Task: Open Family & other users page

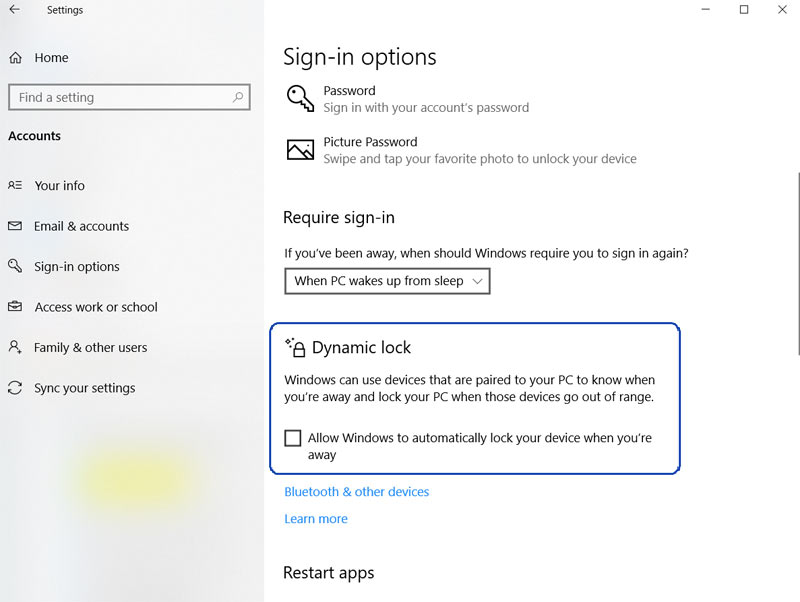Action: tap(91, 347)
